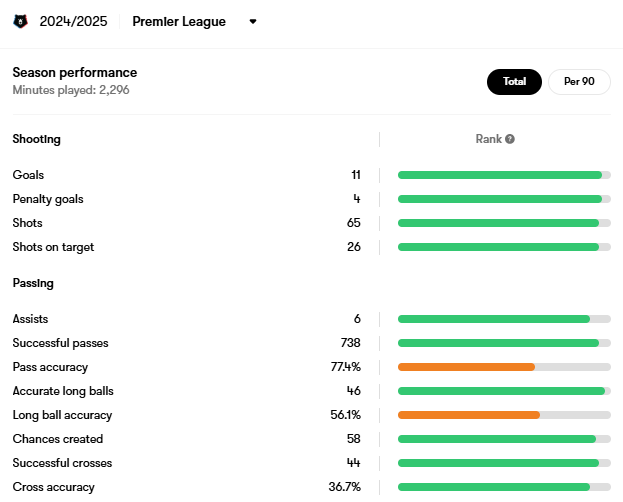Select the Goals stat row label
This screenshot has width=623, height=502.
[x=28, y=175]
